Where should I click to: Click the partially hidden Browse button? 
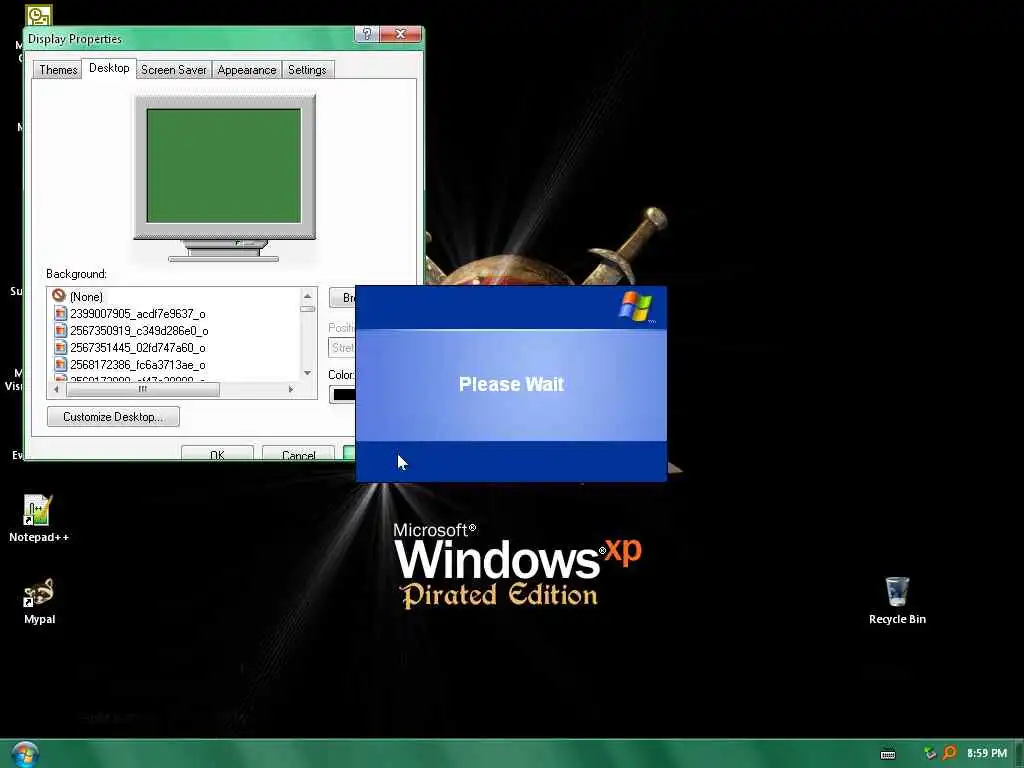coord(342,298)
